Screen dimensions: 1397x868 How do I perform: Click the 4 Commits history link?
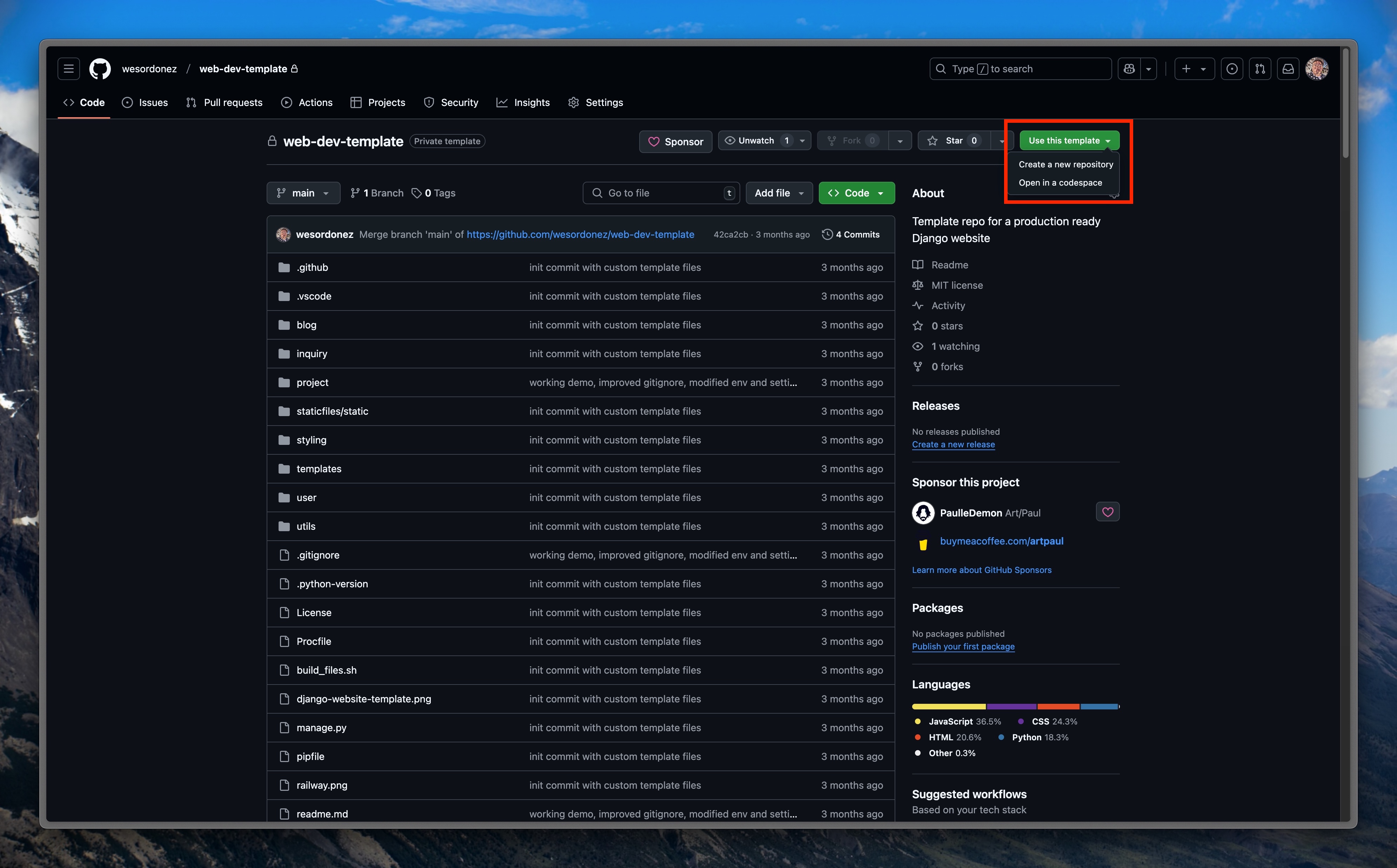coord(851,234)
